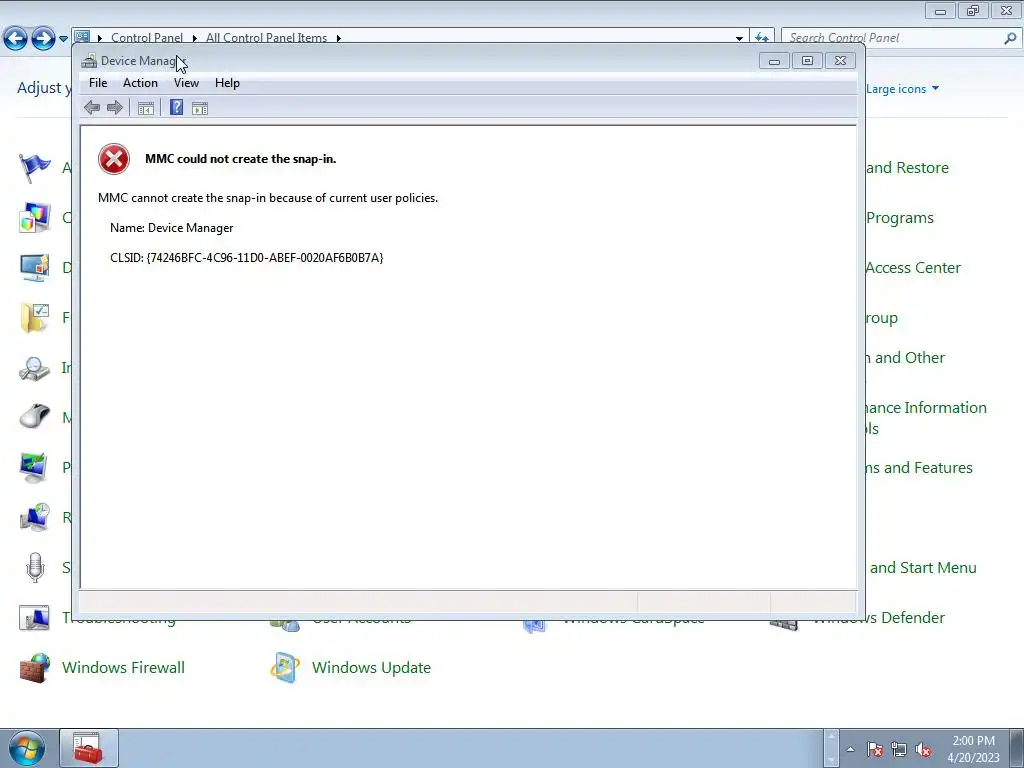The width and height of the screenshot is (1024, 768).
Task: Click the Device Manager title bar icon
Action: tap(89, 61)
